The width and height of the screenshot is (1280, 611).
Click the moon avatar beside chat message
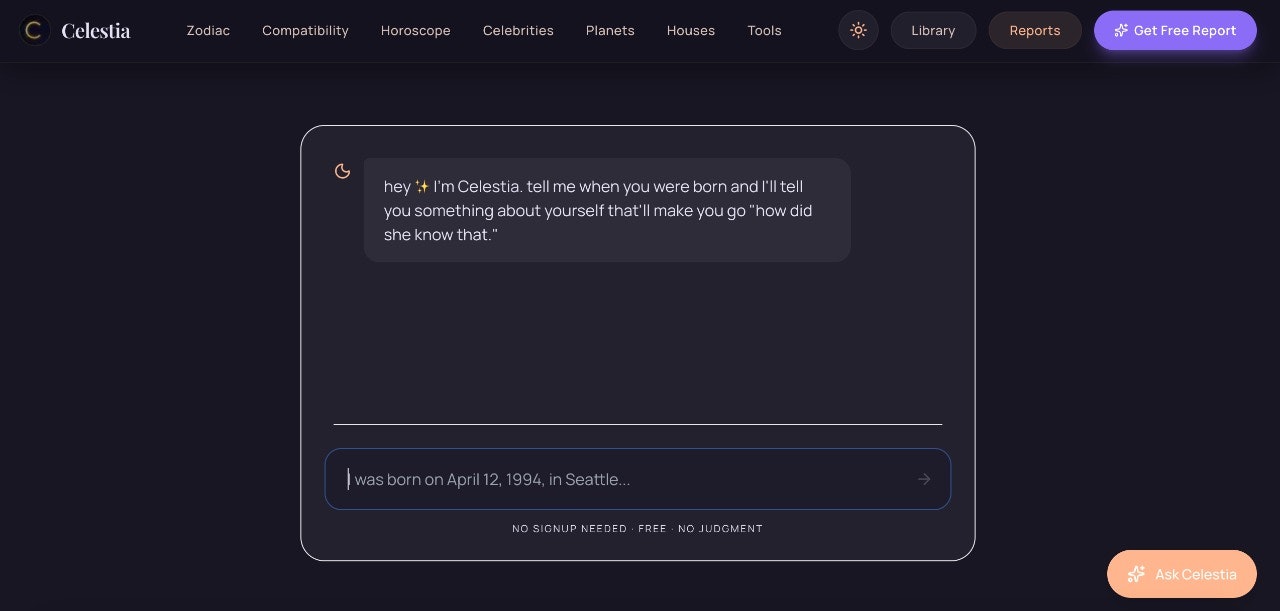(x=342, y=171)
